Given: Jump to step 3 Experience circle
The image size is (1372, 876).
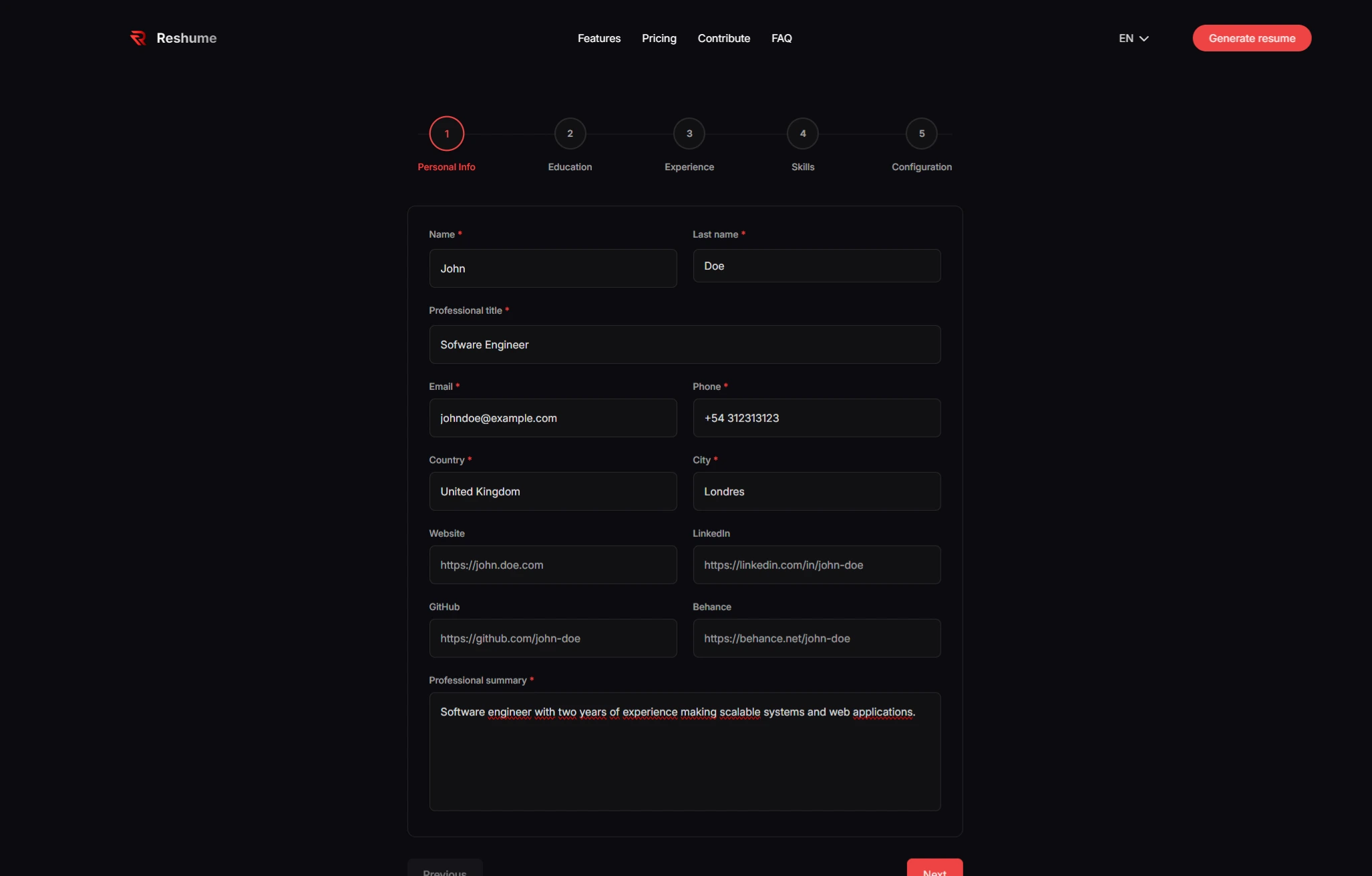Looking at the screenshot, I should (x=689, y=134).
